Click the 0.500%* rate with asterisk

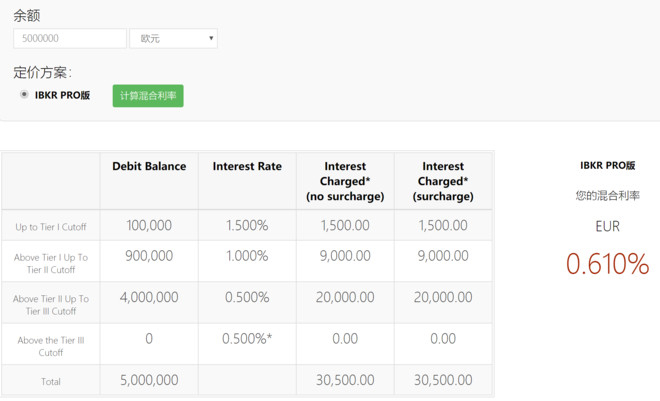pyautogui.click(x=247, y=339)
